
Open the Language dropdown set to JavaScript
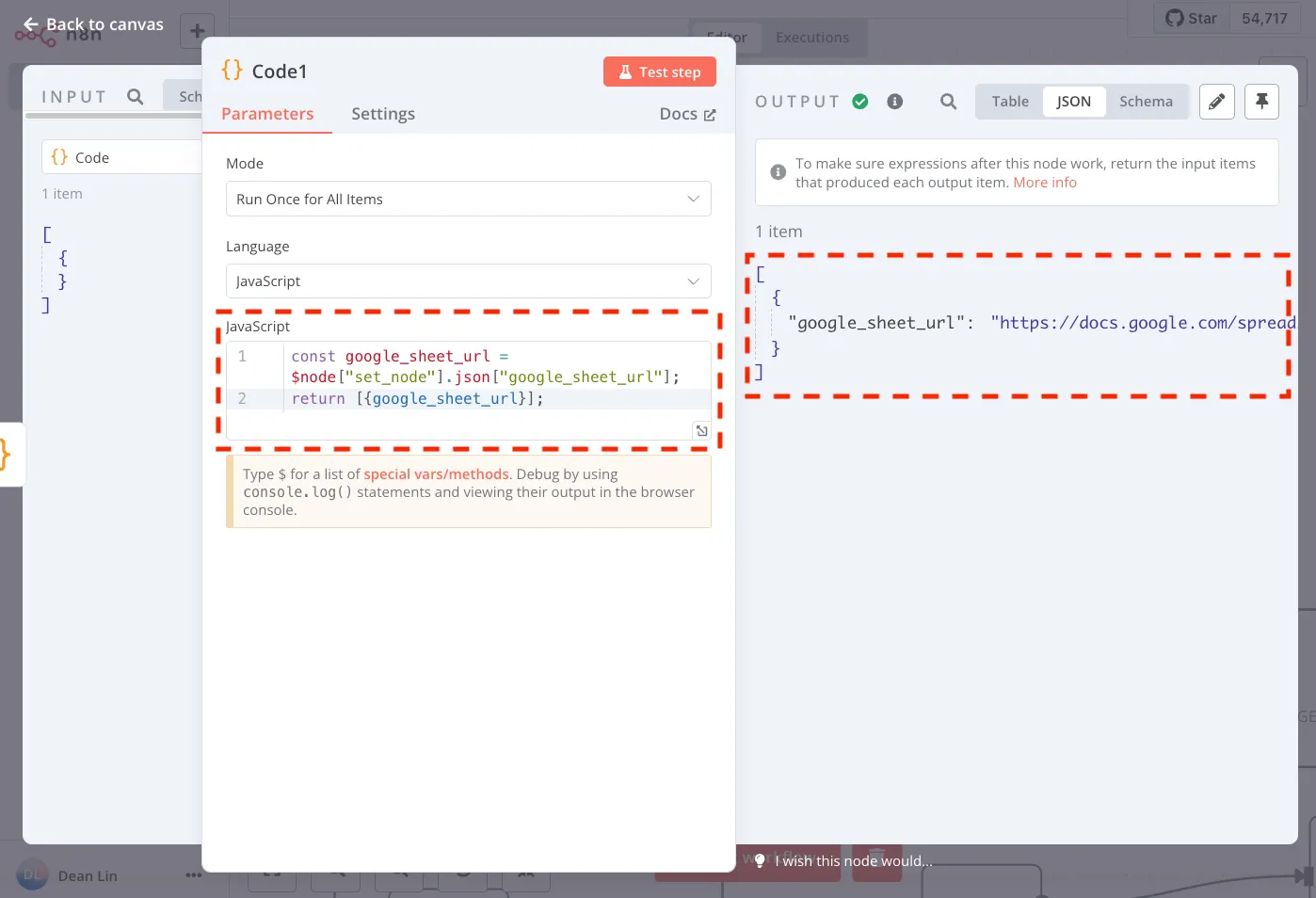469,281
